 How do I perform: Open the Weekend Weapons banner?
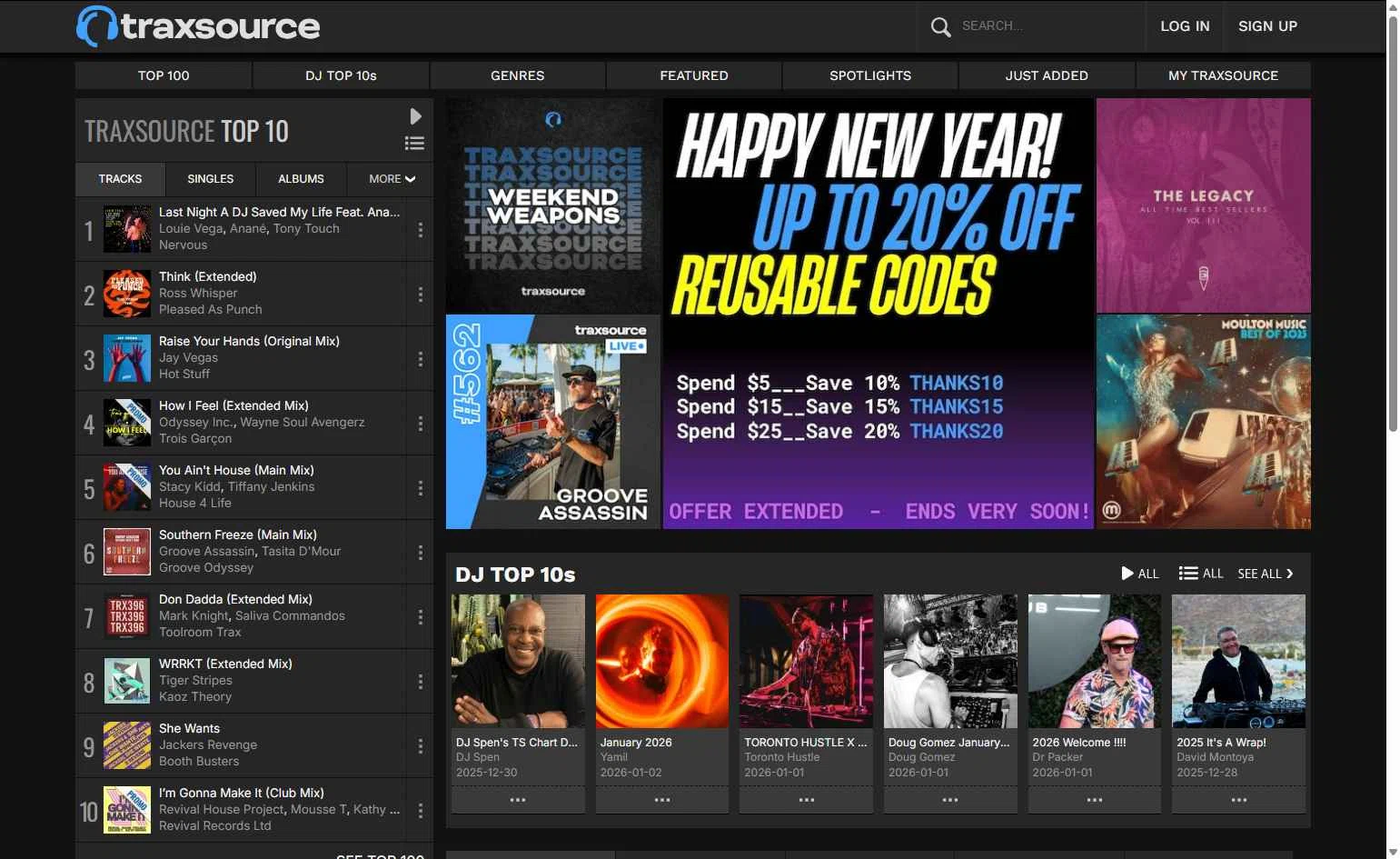point(553,205)
